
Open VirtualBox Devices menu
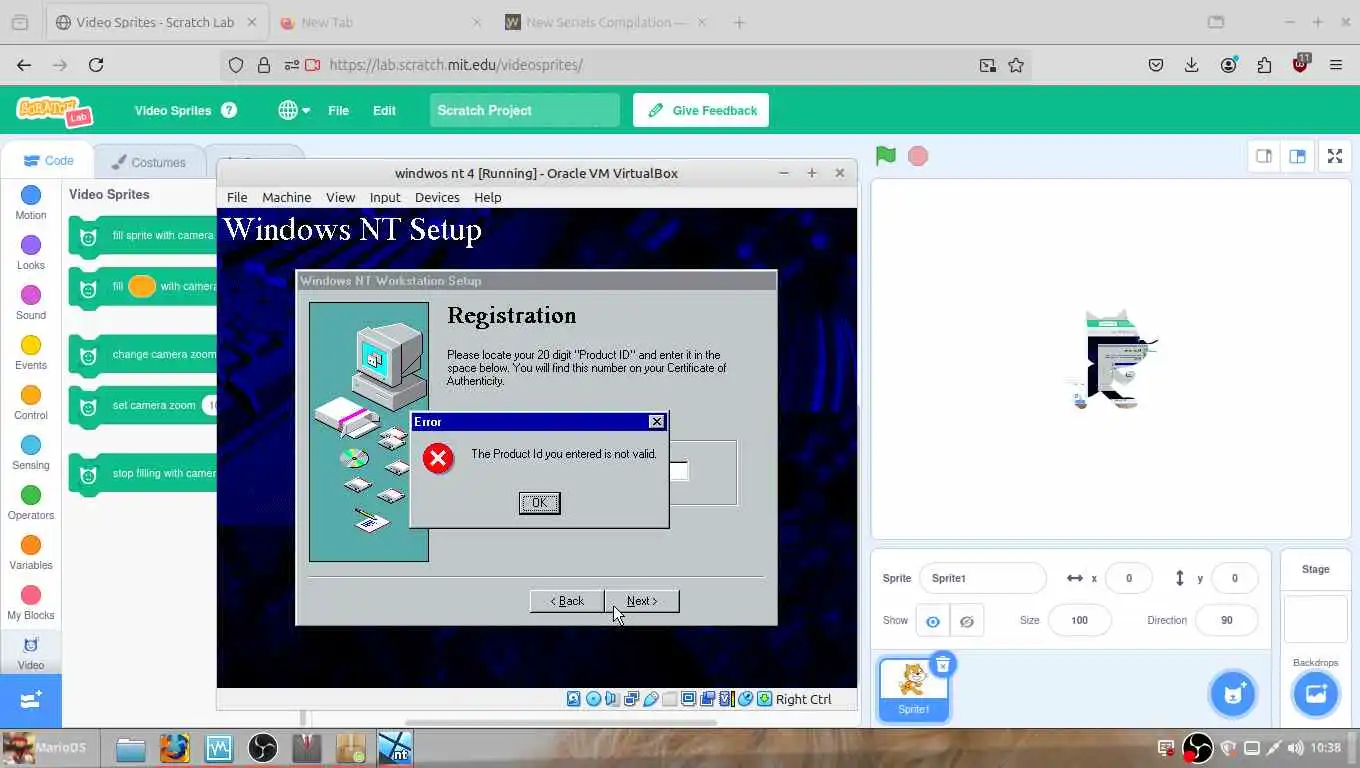[437, 197]
